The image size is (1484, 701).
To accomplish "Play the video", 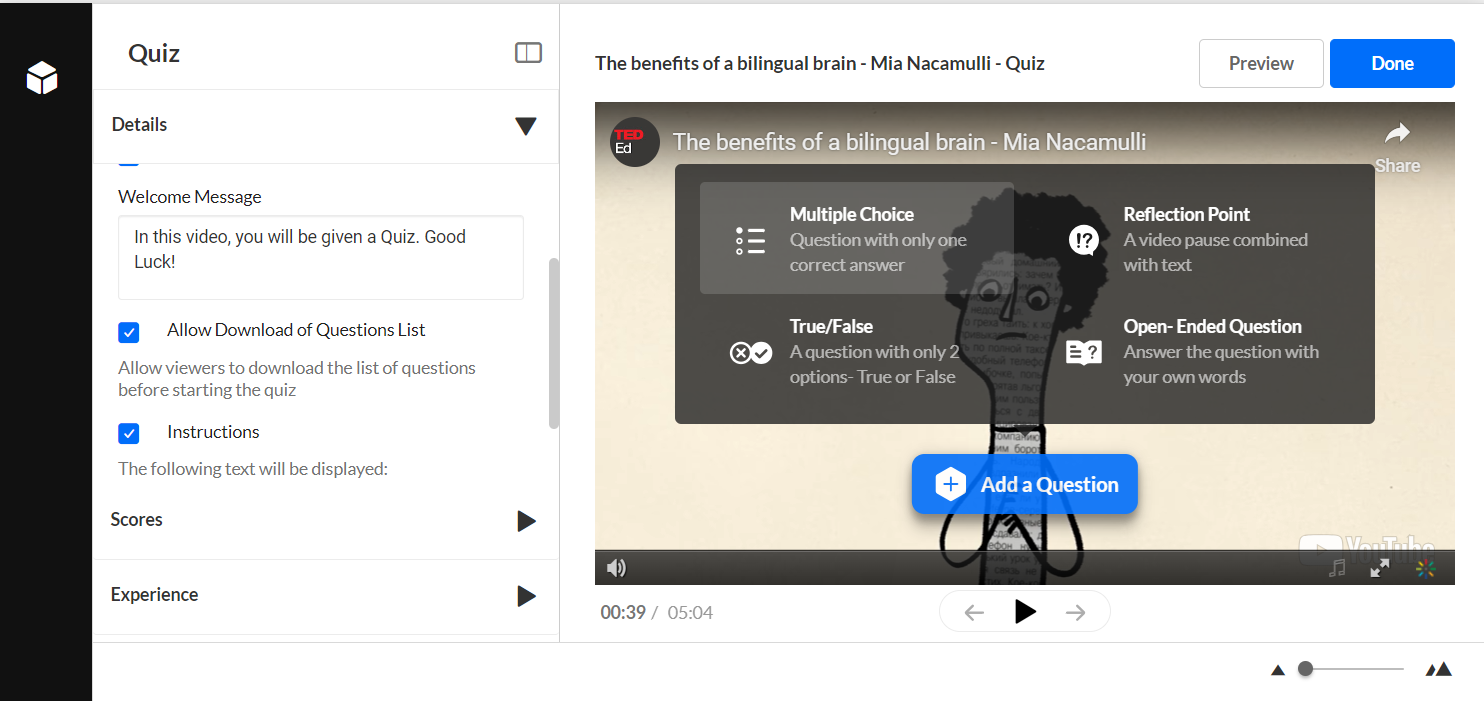I will tap(1024, 611).
